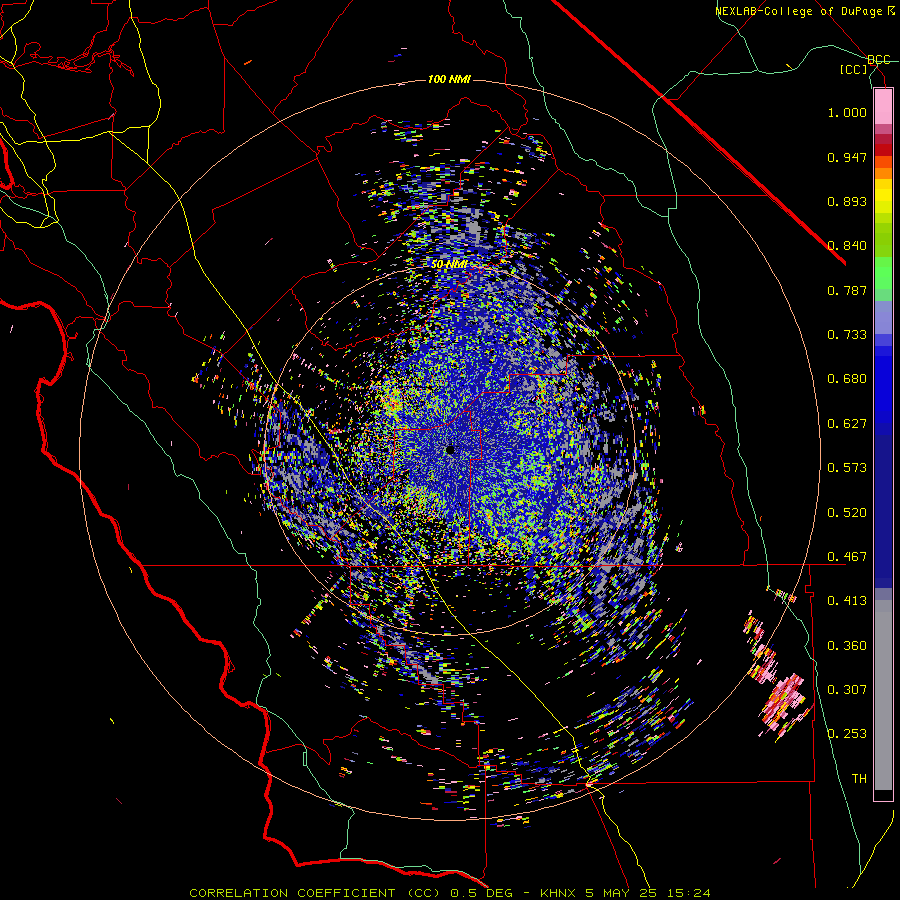Click the 0.307 color scale label
This screenshot has height=900, width=900.
pyautogui.click(x=847, y=690)
